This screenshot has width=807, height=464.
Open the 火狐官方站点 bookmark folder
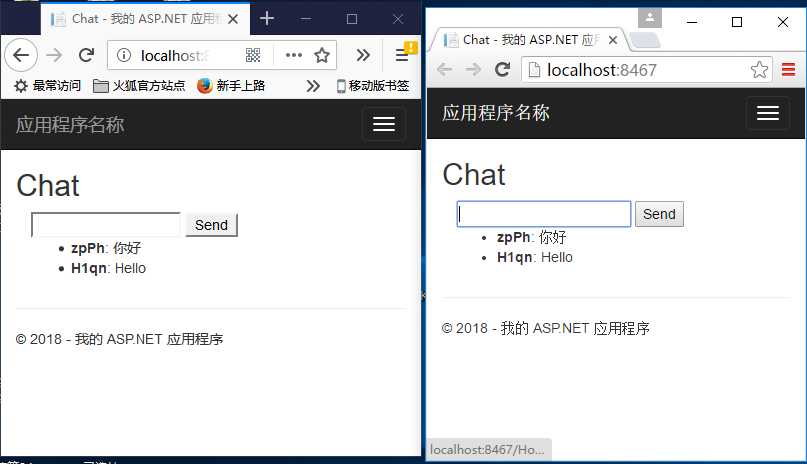click(x=139, y=85)
